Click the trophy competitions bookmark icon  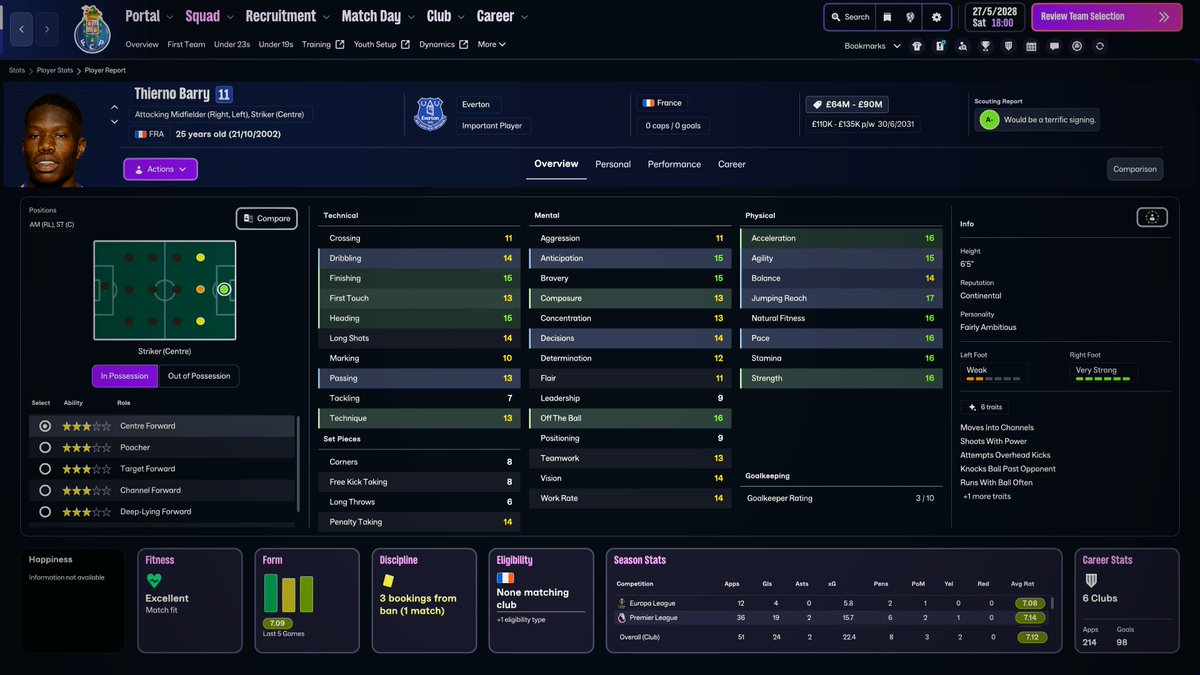(985, 46)
